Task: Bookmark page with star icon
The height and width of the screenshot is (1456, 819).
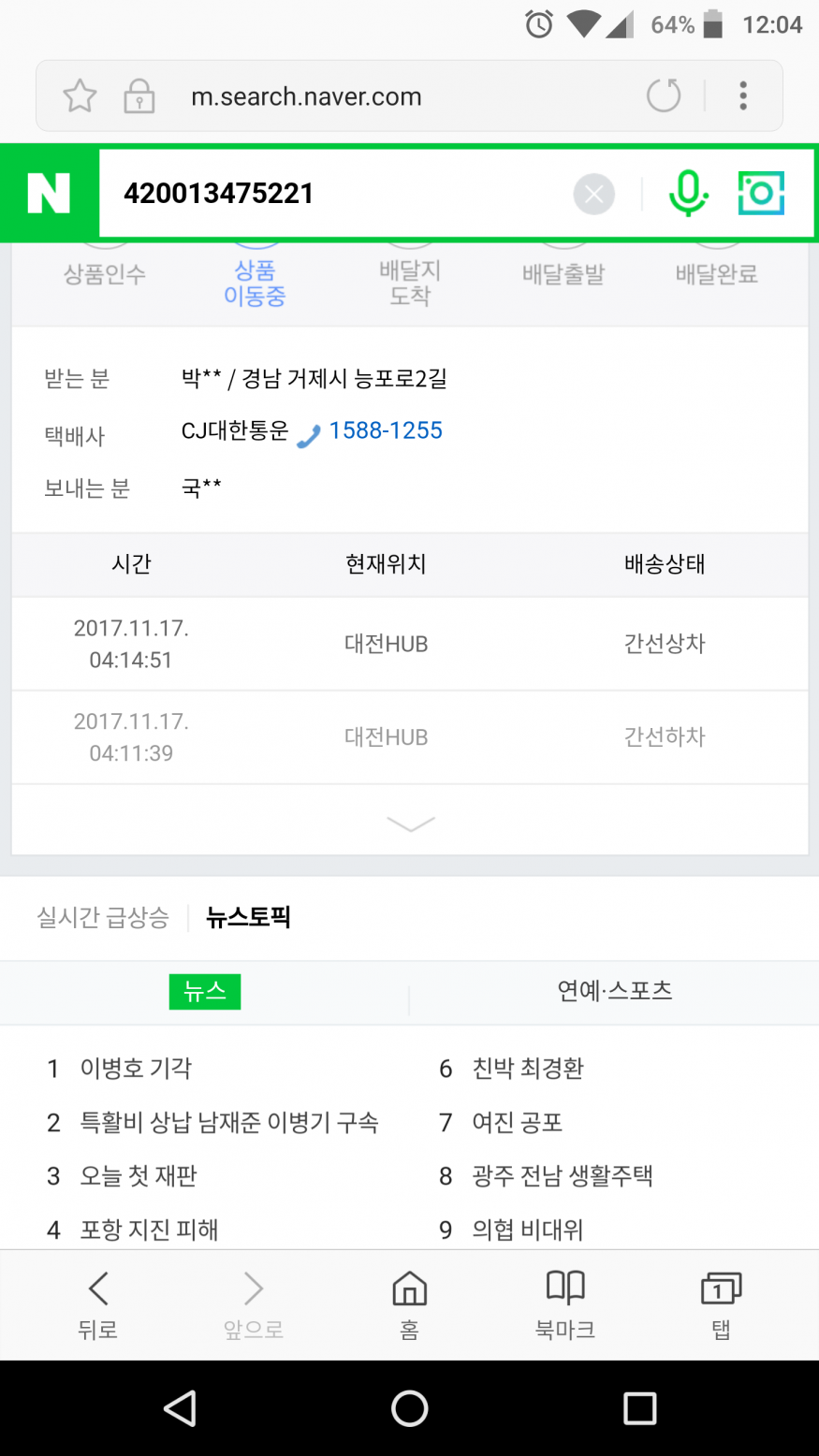Action: pos(80,96)
